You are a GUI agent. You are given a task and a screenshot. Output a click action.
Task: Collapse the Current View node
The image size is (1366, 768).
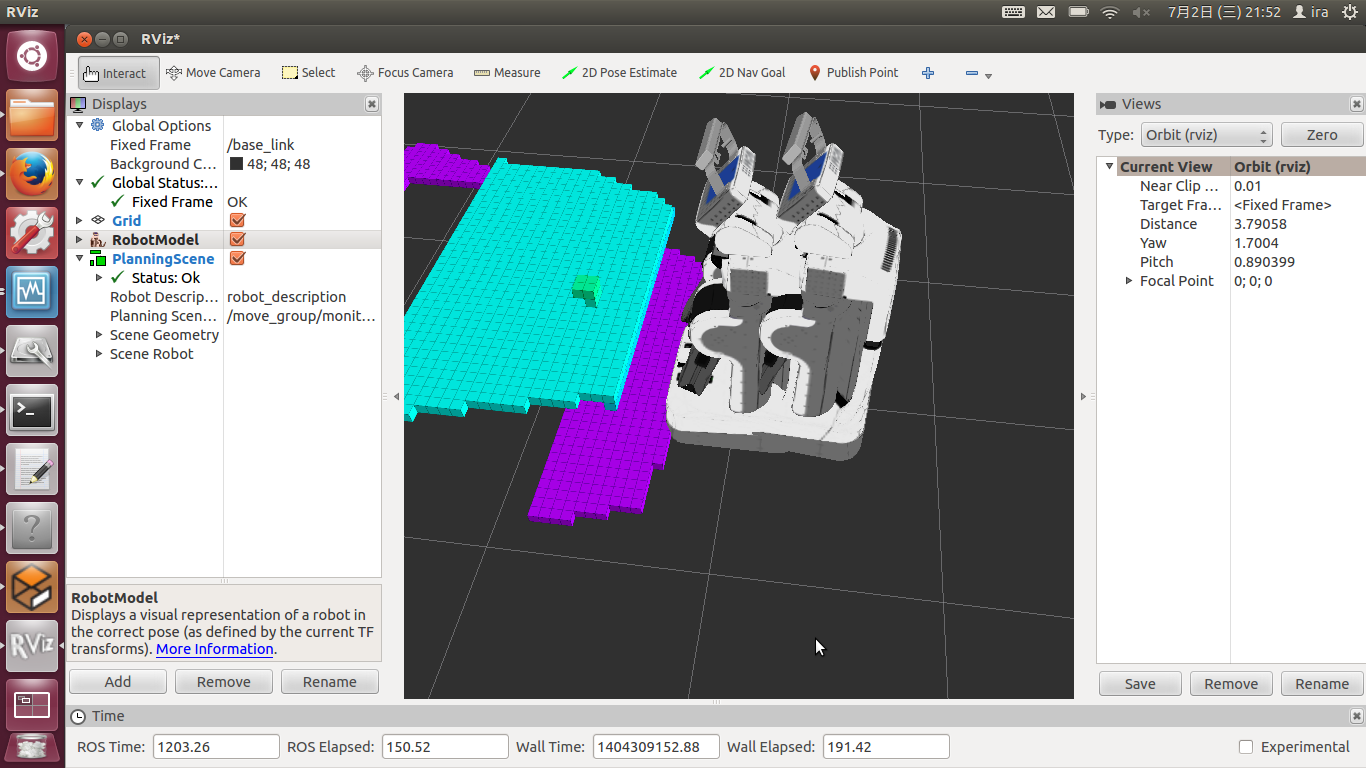(1109, 166)
